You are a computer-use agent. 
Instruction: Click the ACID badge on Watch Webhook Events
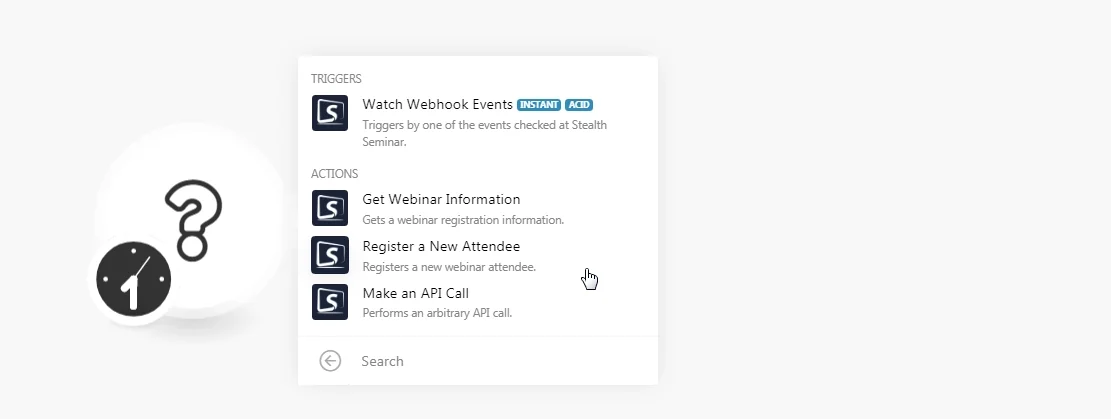pos(579,105)
